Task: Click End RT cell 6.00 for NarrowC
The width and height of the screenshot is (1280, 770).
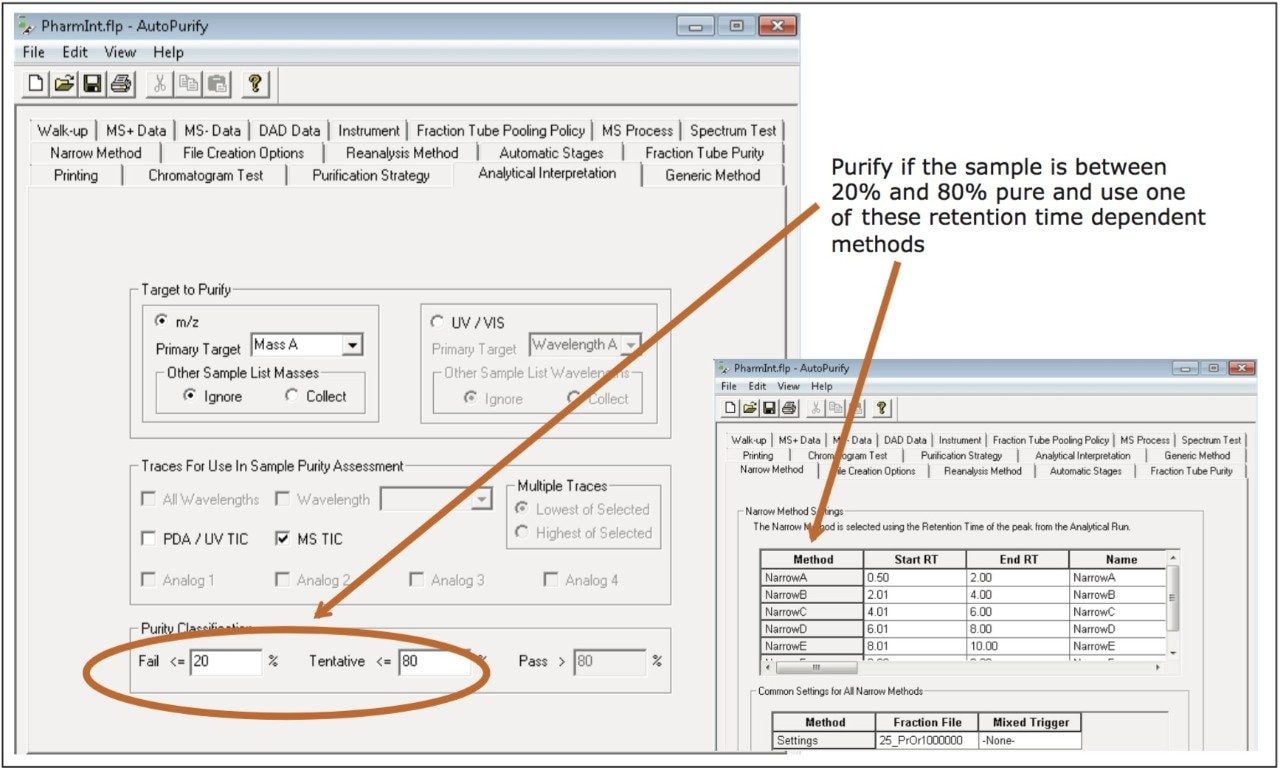Action: click(1017, 612)
